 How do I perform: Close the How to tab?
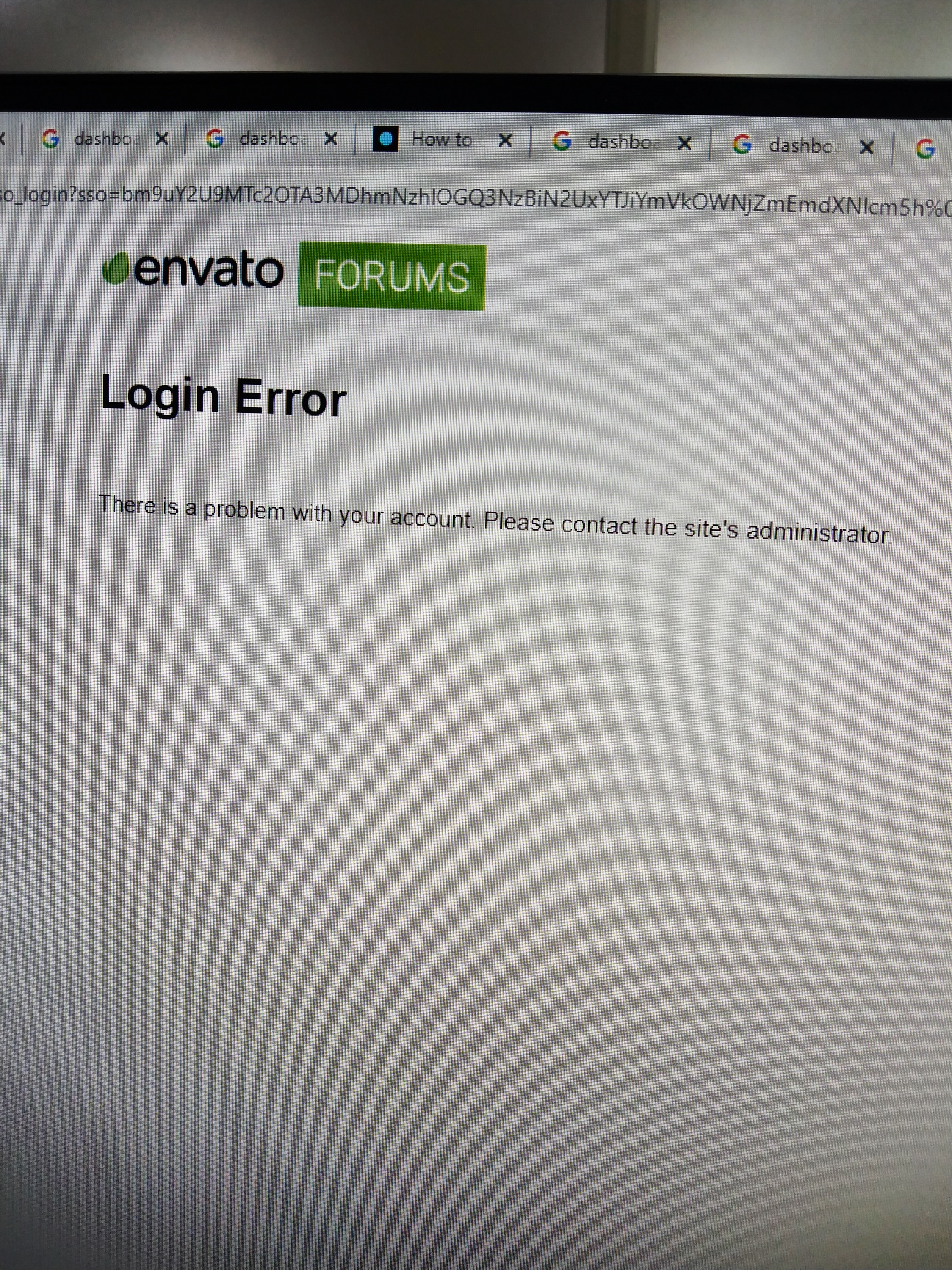pos(505,140)
